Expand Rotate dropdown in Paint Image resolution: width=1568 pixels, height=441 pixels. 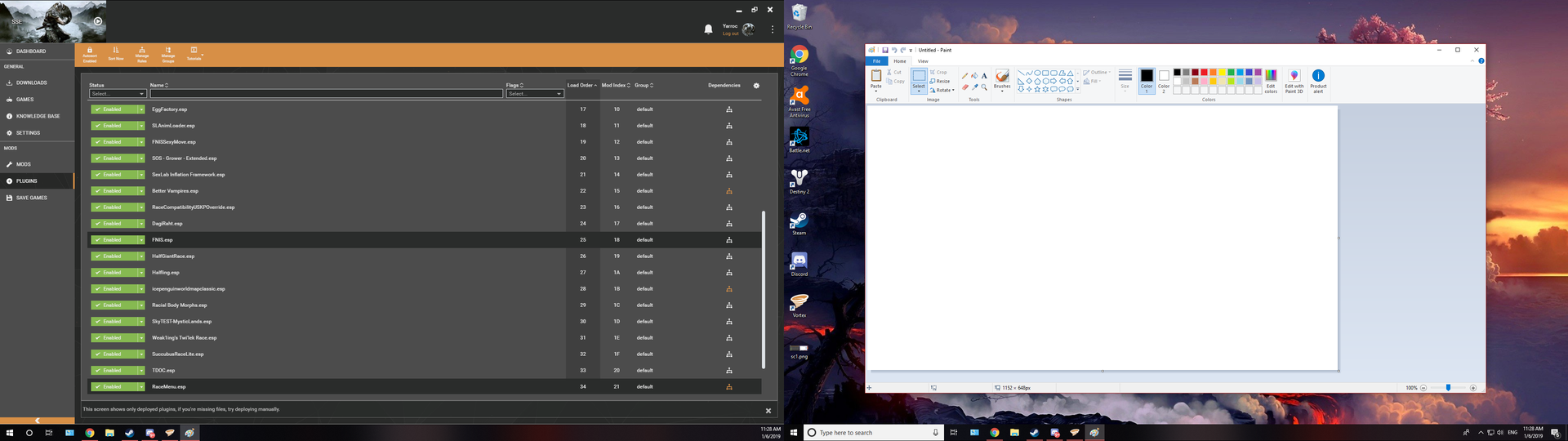[x=942, y=91]
